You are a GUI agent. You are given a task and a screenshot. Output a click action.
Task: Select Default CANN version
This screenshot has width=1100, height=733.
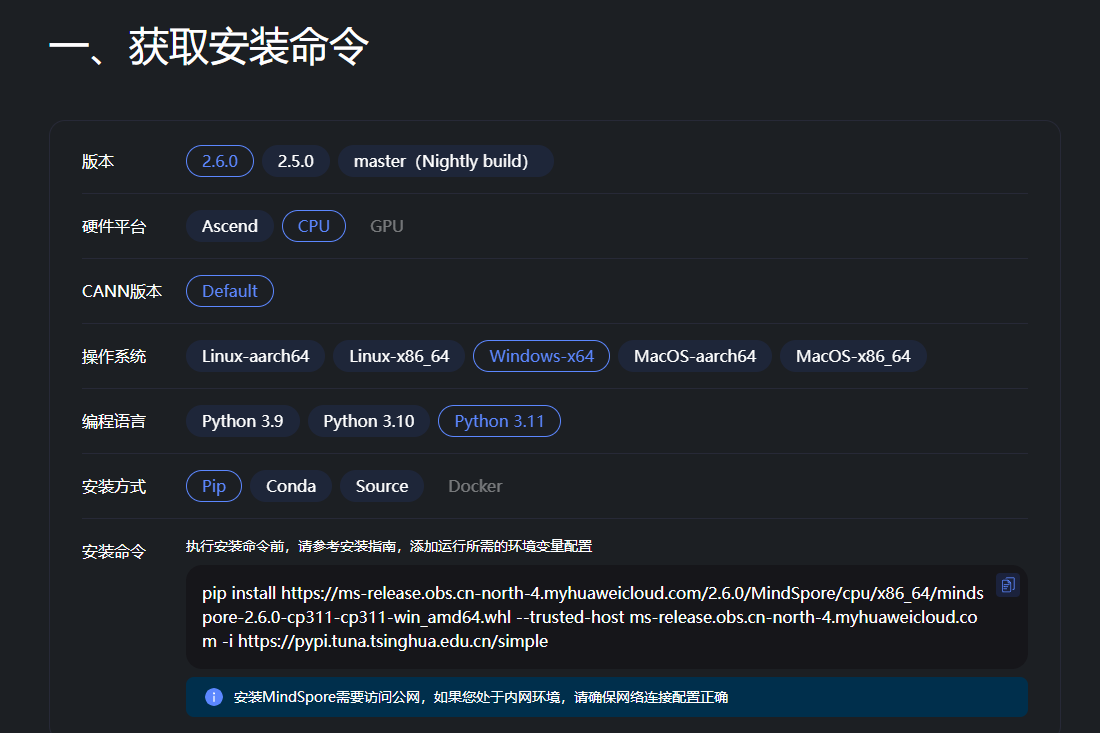point(230,291)
